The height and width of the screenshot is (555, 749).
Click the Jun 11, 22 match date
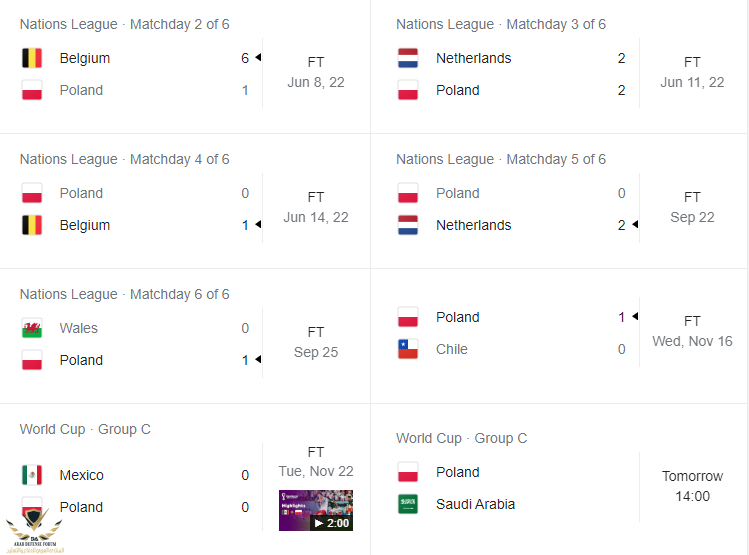(x=692, y=83)
